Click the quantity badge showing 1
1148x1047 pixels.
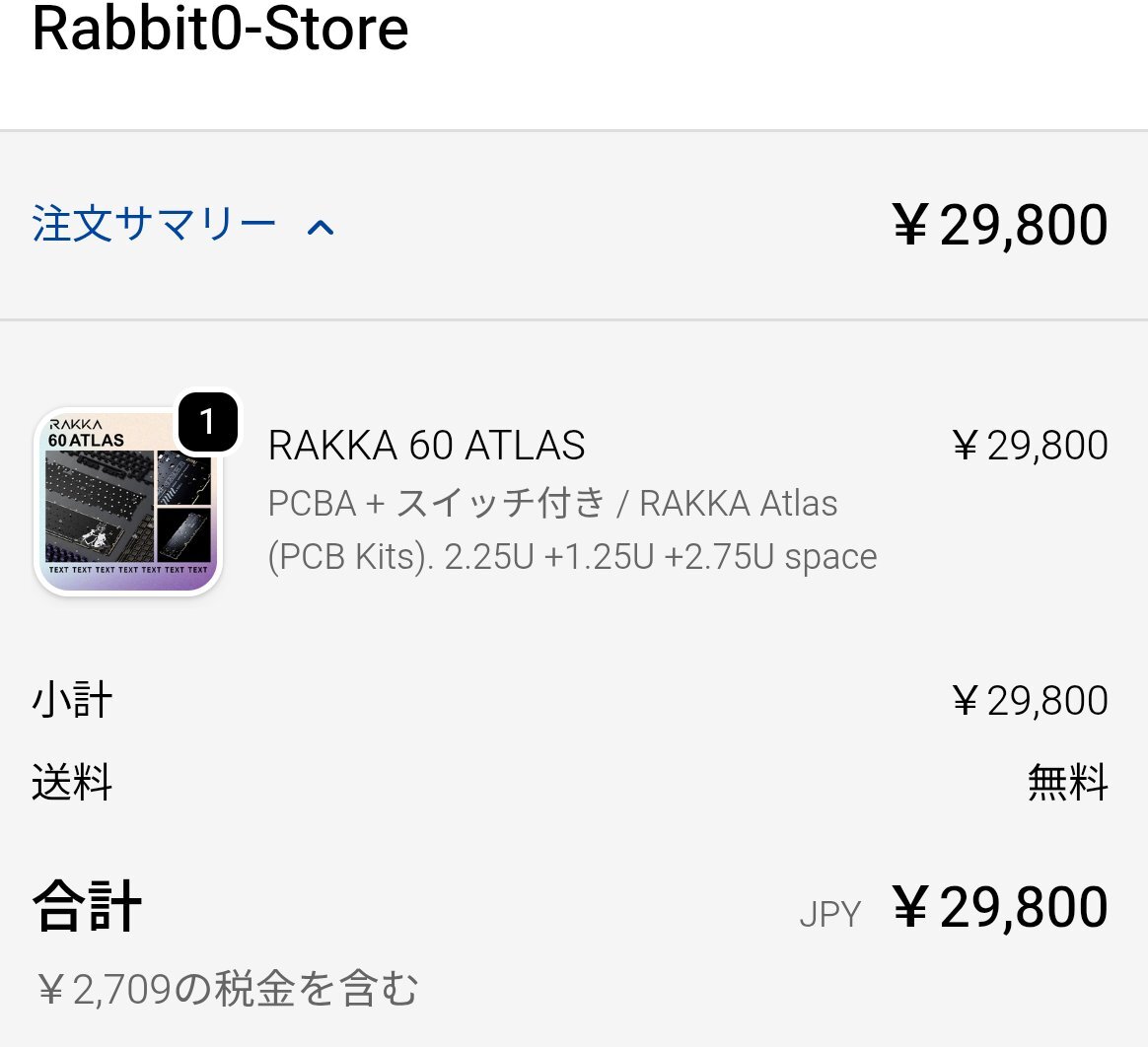coord(207,422)
